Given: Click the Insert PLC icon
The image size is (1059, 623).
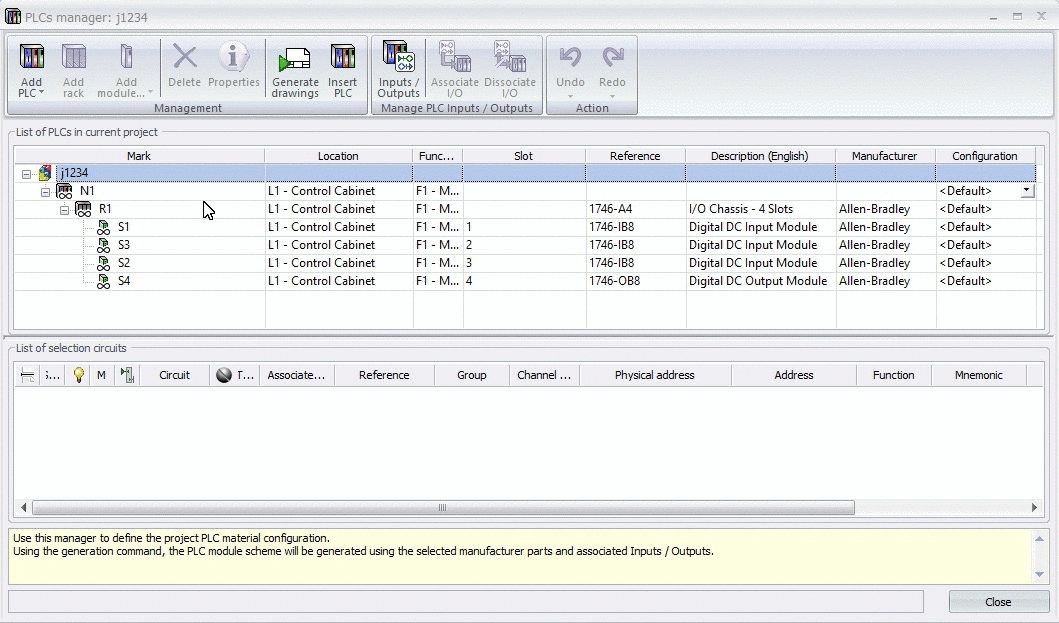Looking at the screenshot, I should point(342,57).
